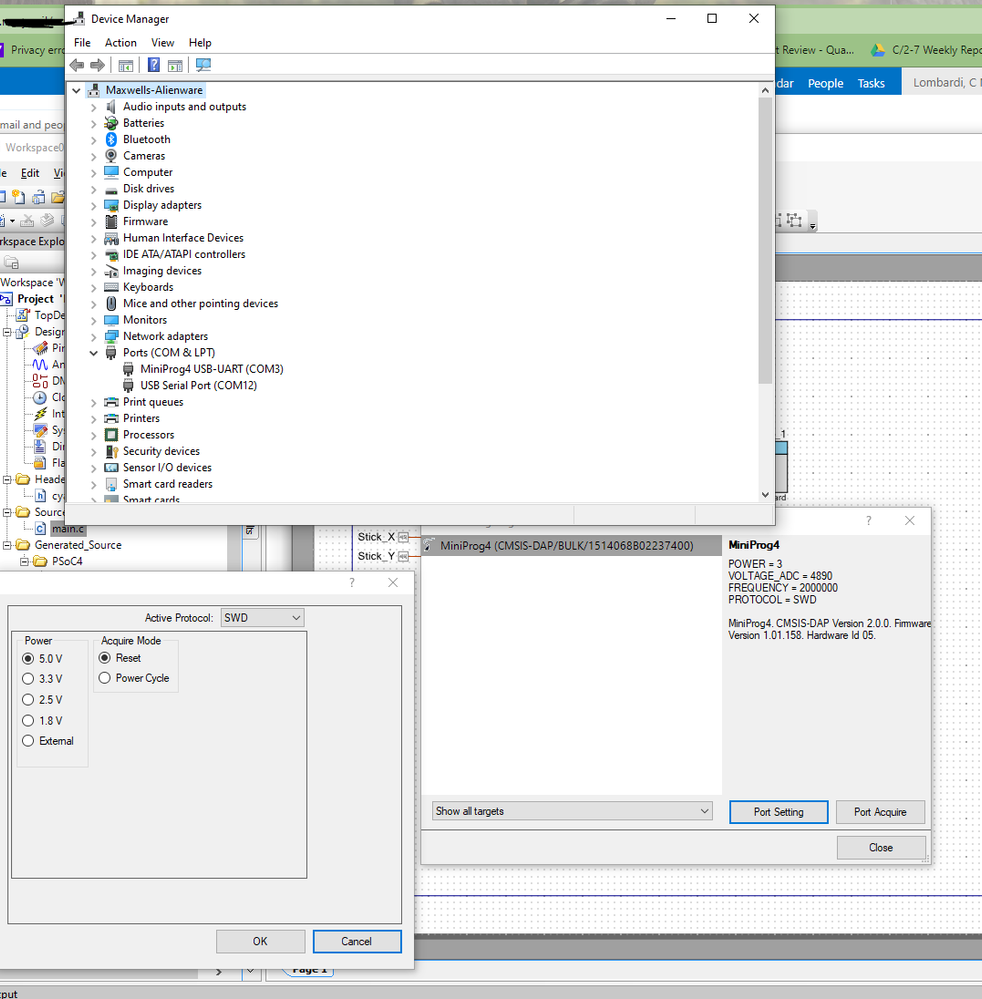Screen dimensions: 982x999
Task: Click the Back navigation arrow in Device Manager
Action: pyautogui.click(x=76, y=65)
